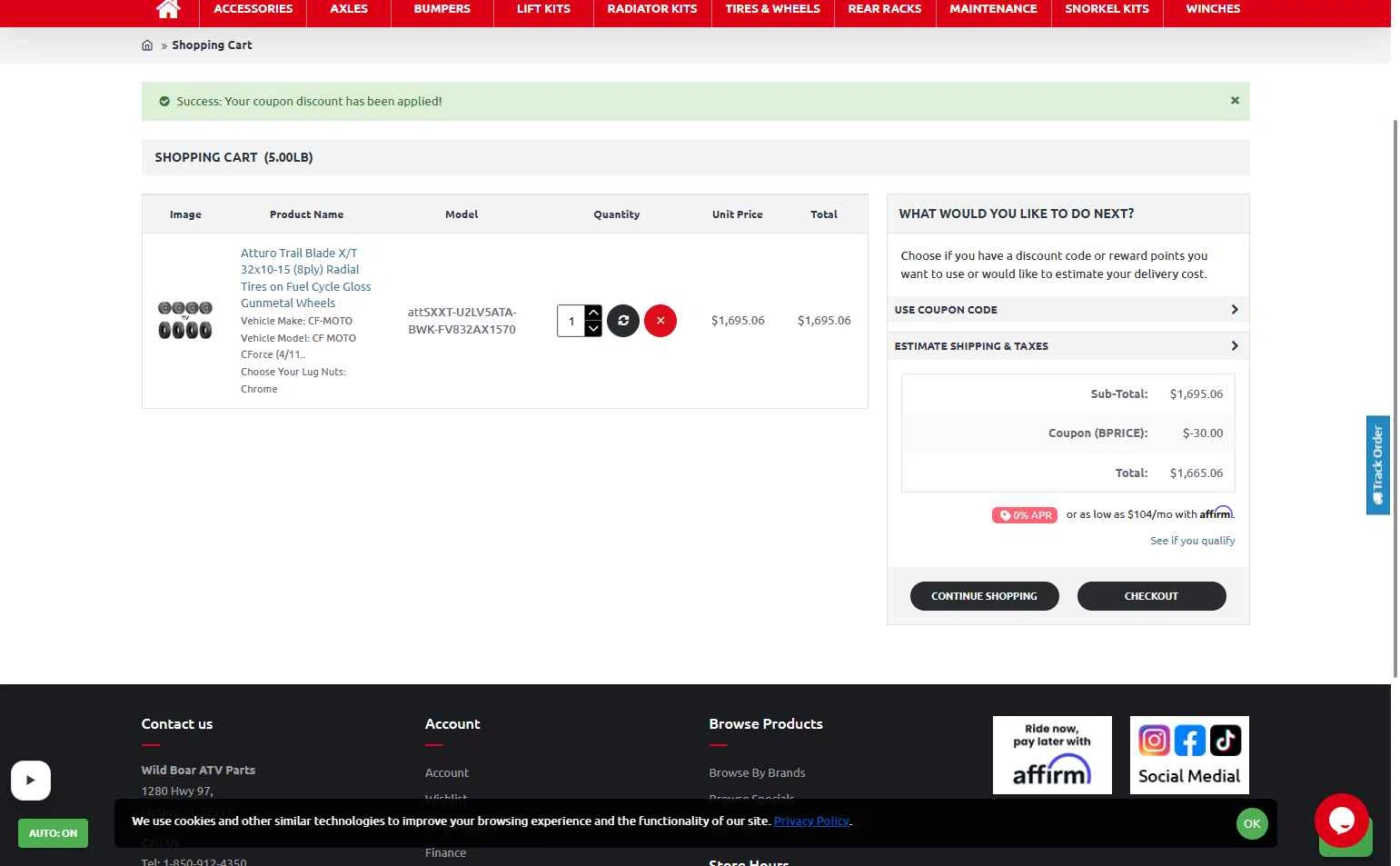The height and width of the screenshot is (866, 1400).
Task: Open the Radiator Kits menu
Action: click(652, 9)
